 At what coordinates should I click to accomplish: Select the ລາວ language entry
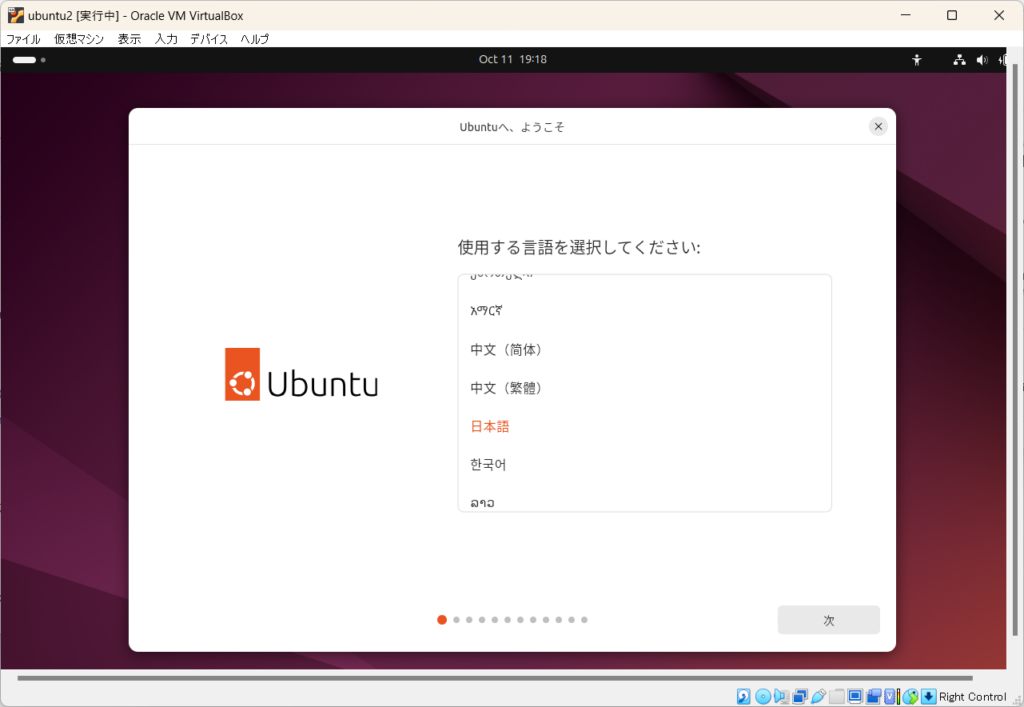pyautogui.click(x=645, y=500)
